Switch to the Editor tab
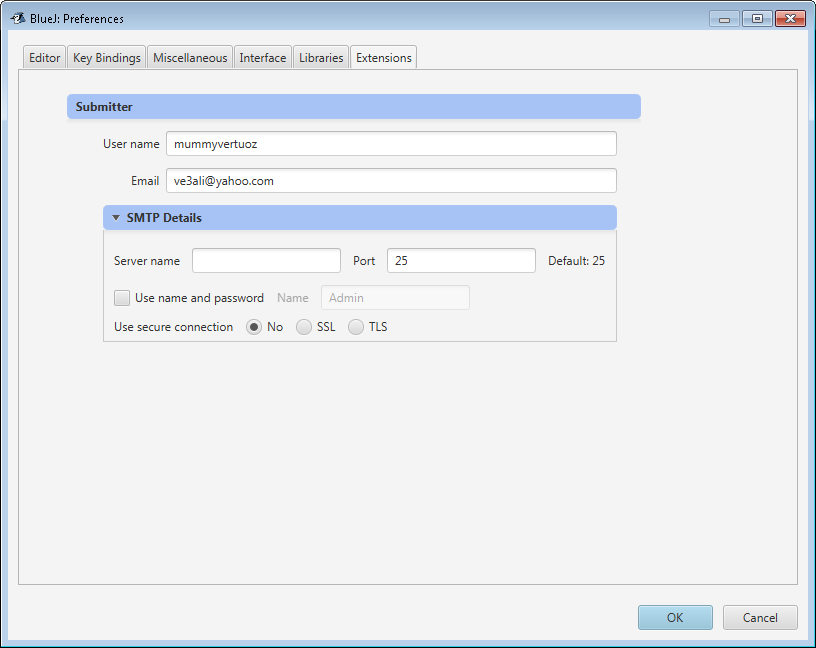The image size is (816, 648). click(x=44, y=57)
